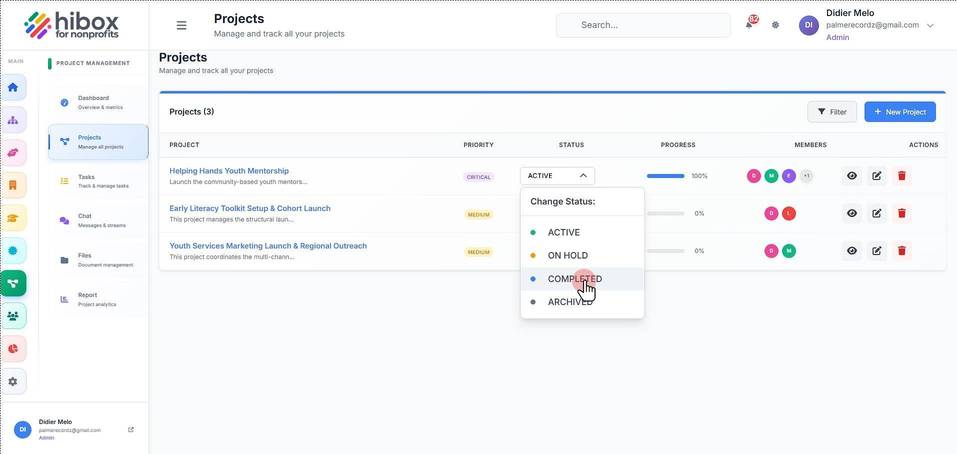View the Helping Hands Youth Mentorship project eye icon
Screen dimensions: 957x454
pos(852,176)
